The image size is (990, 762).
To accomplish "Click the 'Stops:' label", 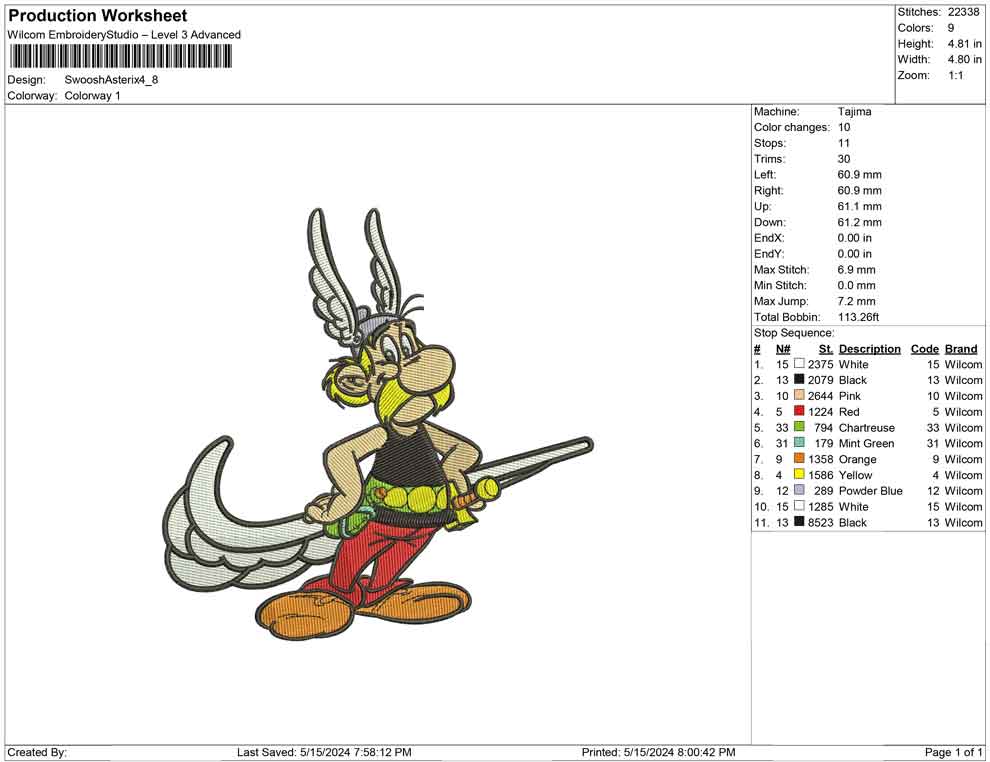I will (770, 143).
